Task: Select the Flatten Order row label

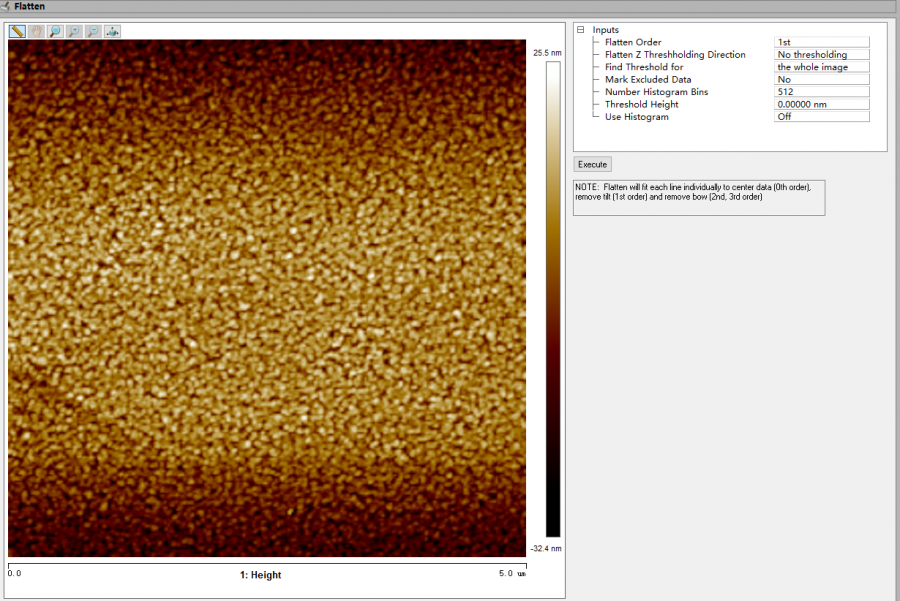Action: pyautogui.click(x=633, y=42)
